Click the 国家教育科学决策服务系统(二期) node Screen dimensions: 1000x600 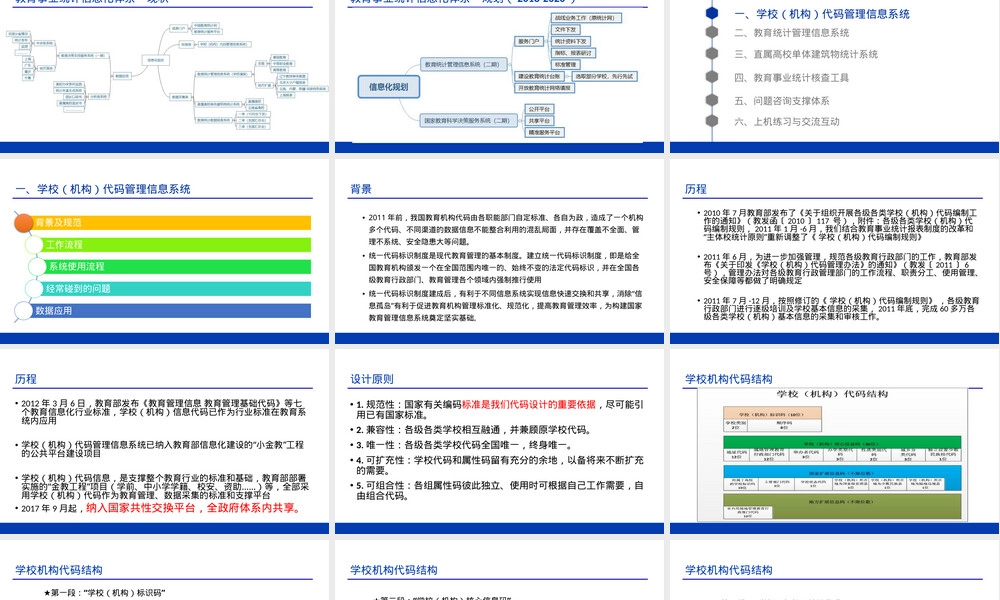(x=467, y=121)
